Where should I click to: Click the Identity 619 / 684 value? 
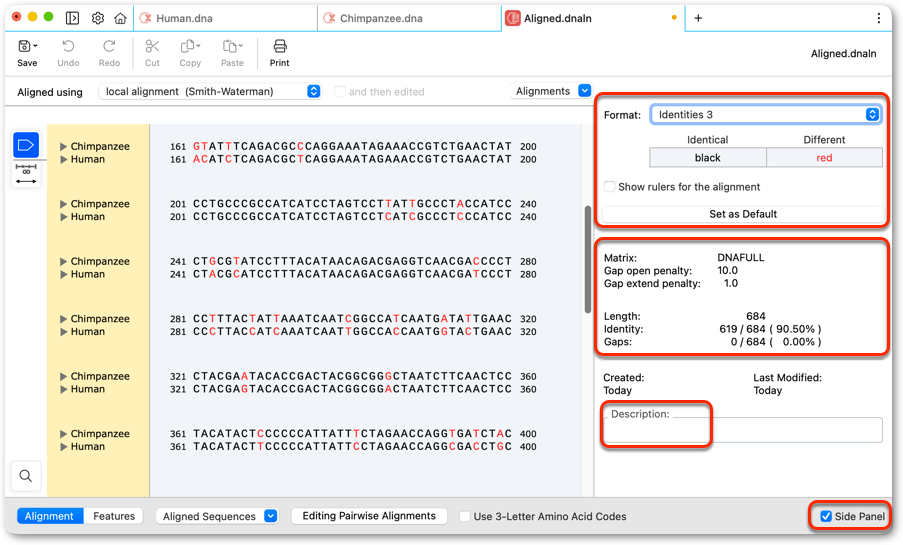[x=770, y=329]
